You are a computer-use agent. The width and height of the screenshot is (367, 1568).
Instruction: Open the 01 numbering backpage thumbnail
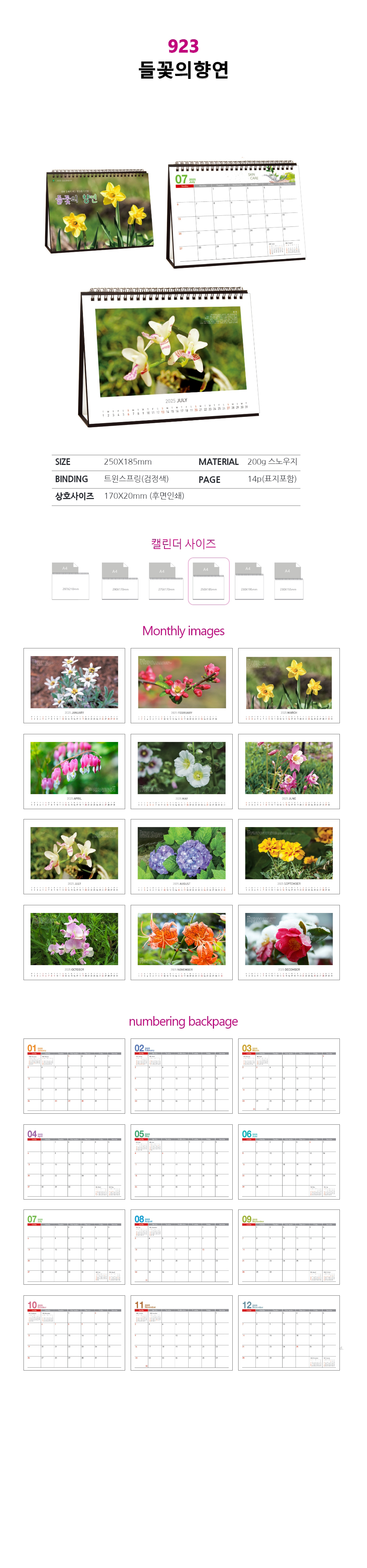pos(74,1076)
